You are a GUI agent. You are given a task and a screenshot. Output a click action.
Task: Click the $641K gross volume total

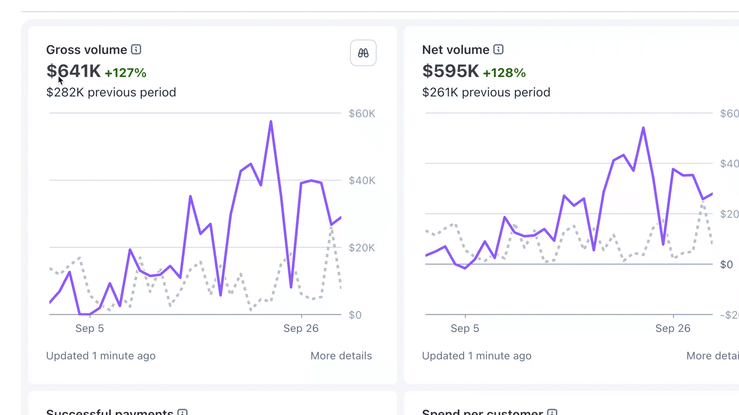tap(73, 71)
